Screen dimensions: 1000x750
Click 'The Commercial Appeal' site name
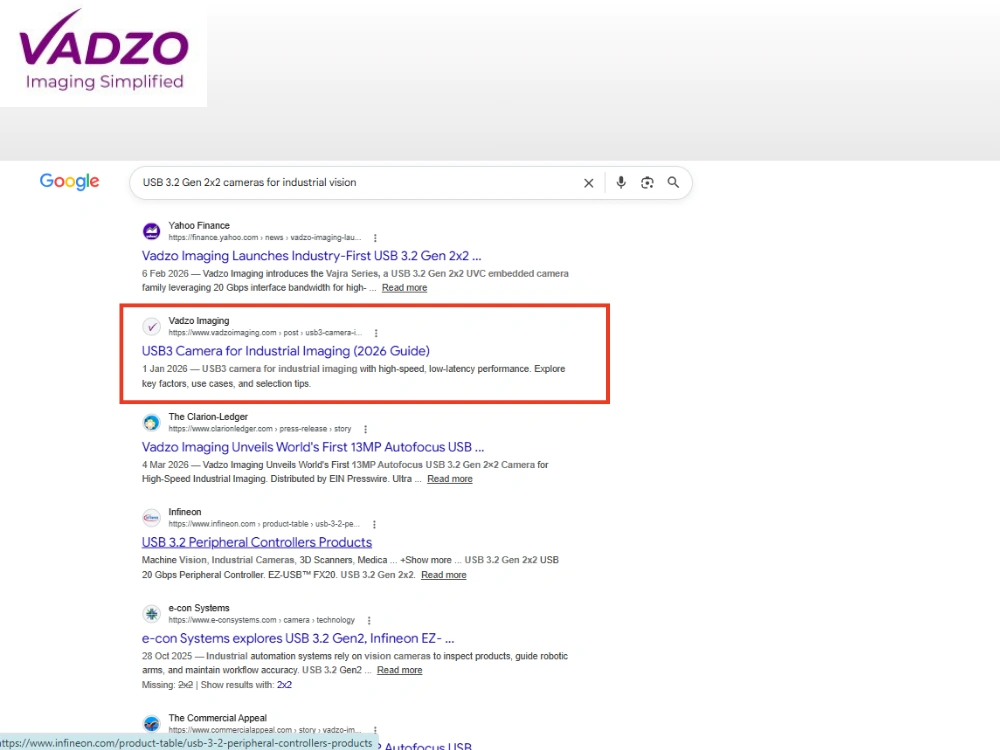(217, 717)
